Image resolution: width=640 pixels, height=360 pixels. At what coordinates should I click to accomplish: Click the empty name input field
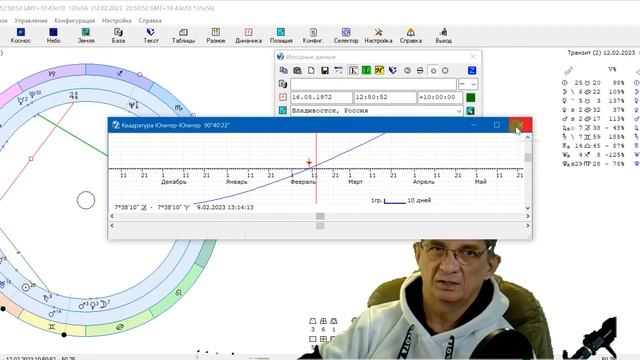[x=373, y=84]
